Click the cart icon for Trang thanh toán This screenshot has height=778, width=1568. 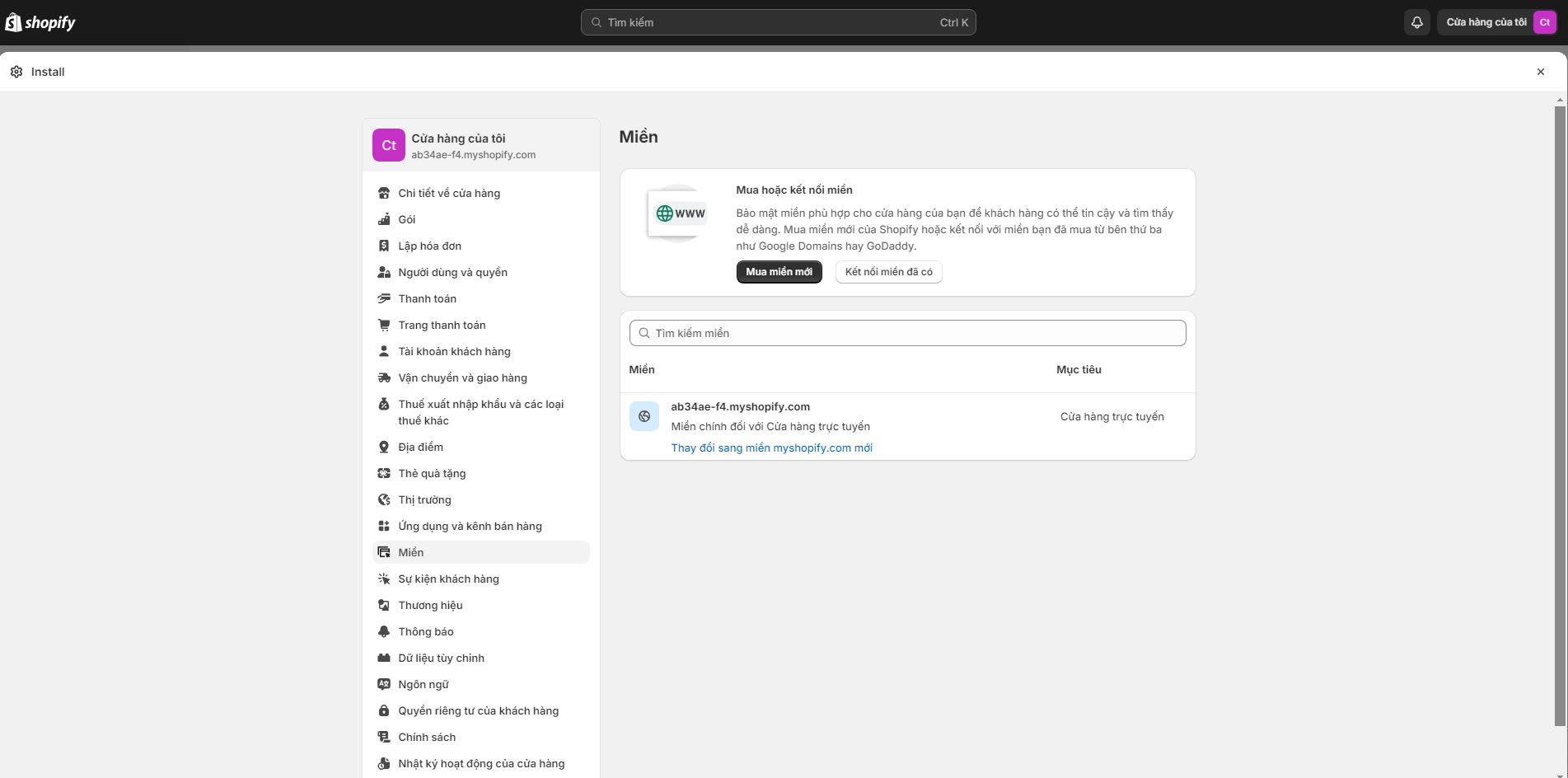[384, 325]
